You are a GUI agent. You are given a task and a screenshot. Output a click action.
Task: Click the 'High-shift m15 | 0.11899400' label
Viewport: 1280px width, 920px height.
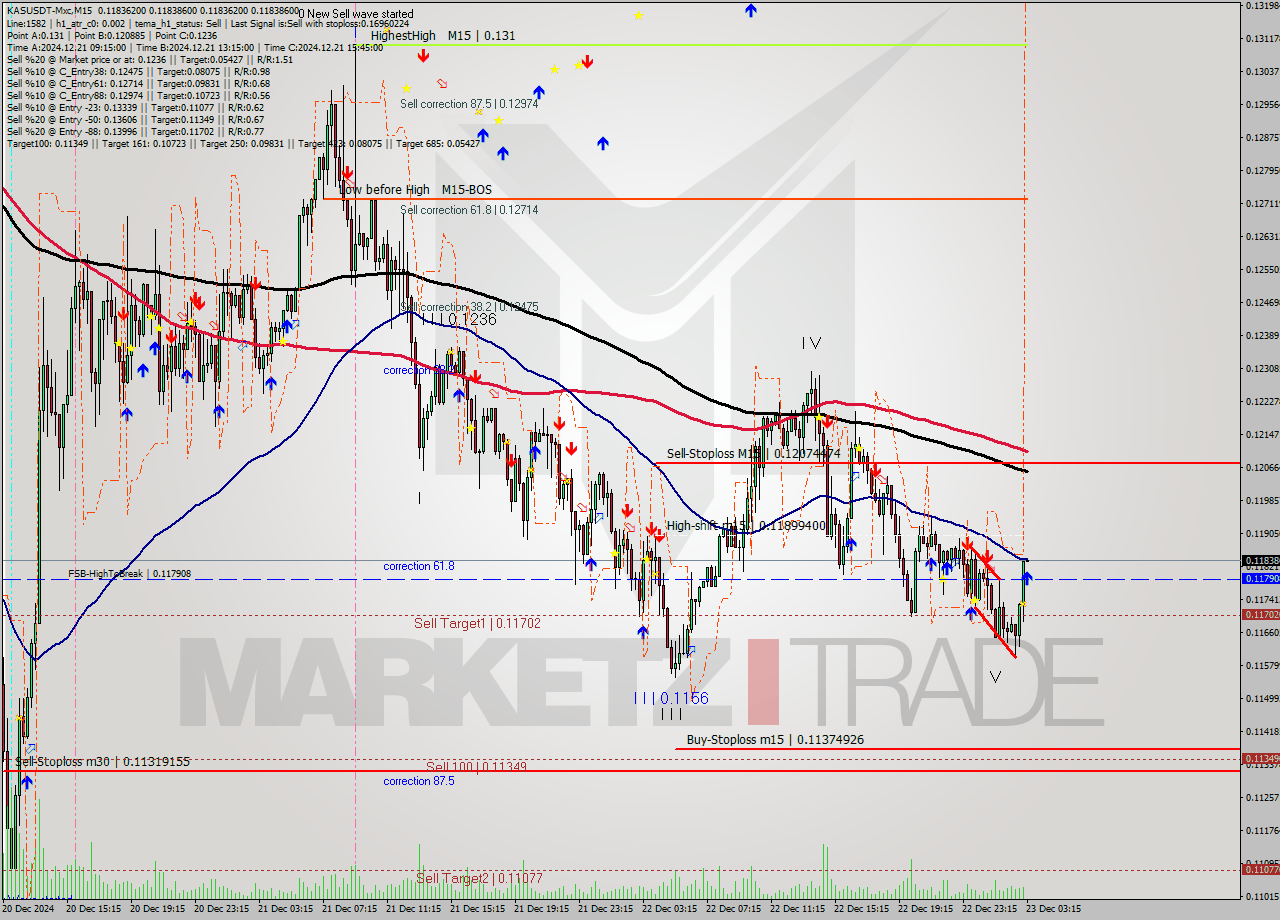tap(746, 525)
